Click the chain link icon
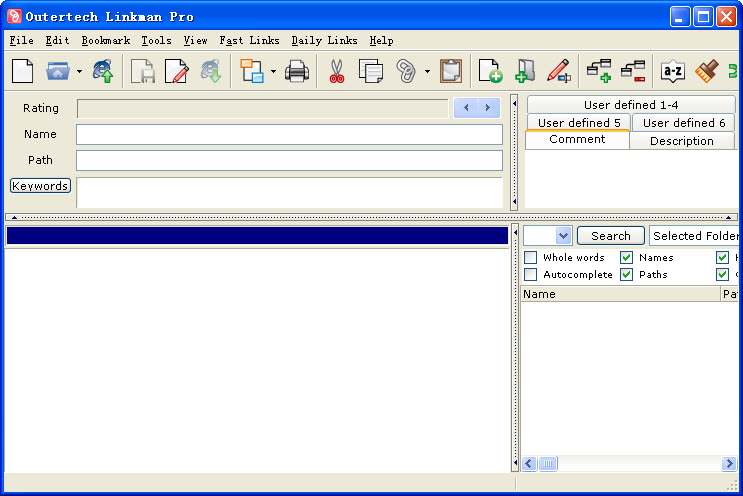Viewport: 743px width, 496px height. pyautogui.click(x=406, y=72)
